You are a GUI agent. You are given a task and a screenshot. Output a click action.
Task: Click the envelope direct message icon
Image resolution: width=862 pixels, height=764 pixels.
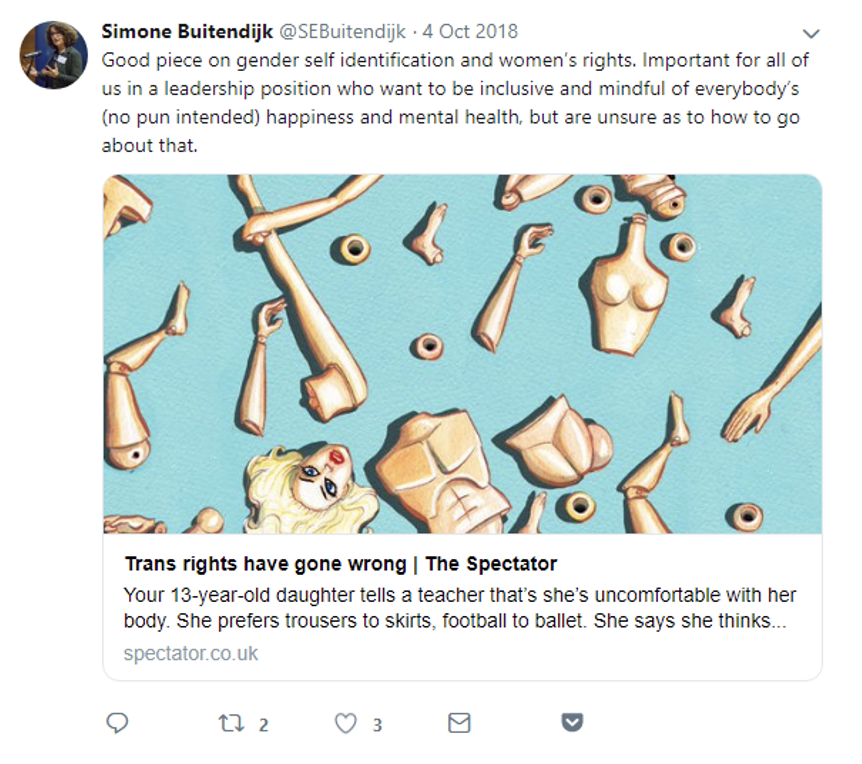pyautogui.click(x=459, y=723)
